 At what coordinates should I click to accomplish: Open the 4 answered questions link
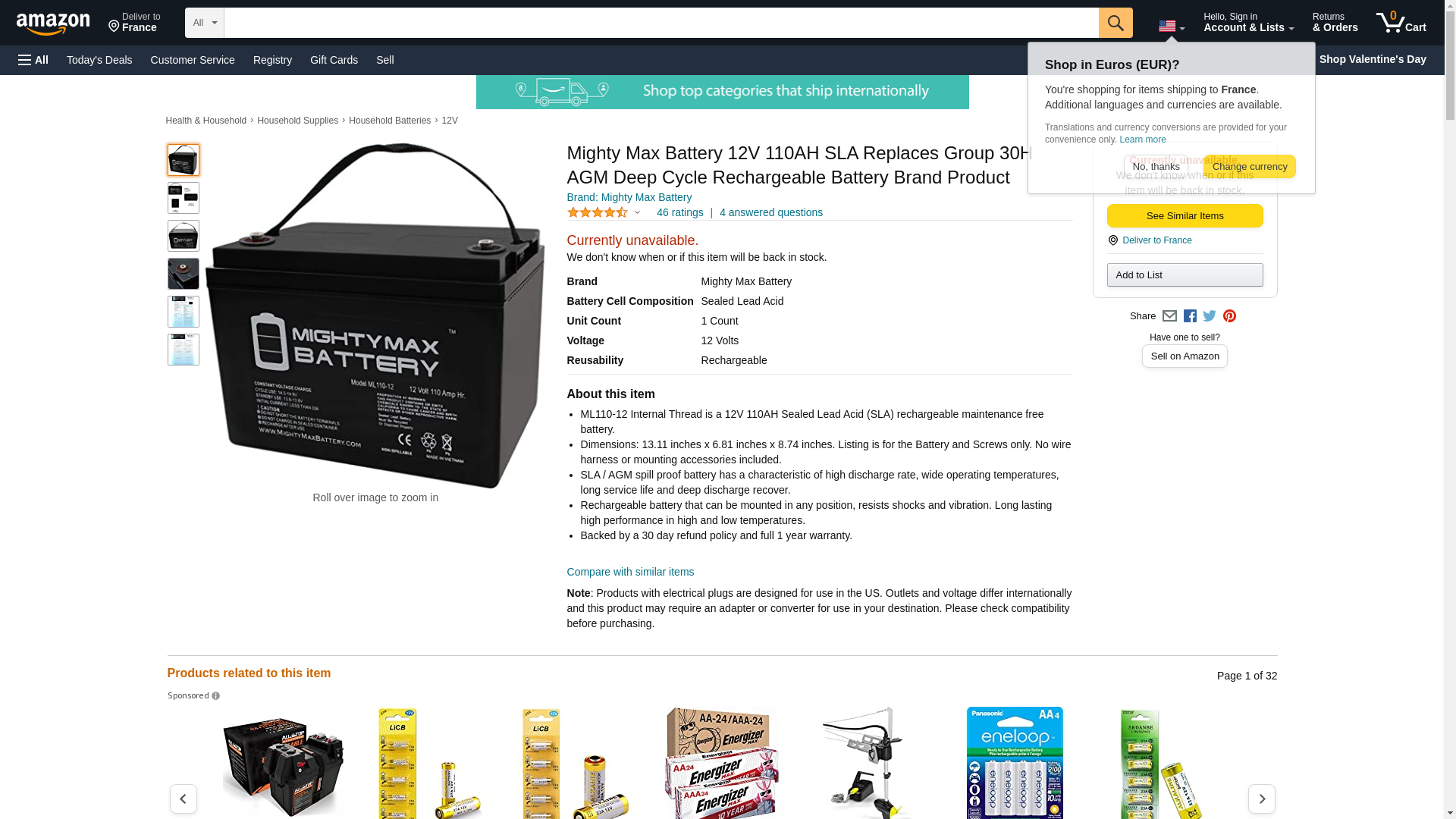pos(771,212)
